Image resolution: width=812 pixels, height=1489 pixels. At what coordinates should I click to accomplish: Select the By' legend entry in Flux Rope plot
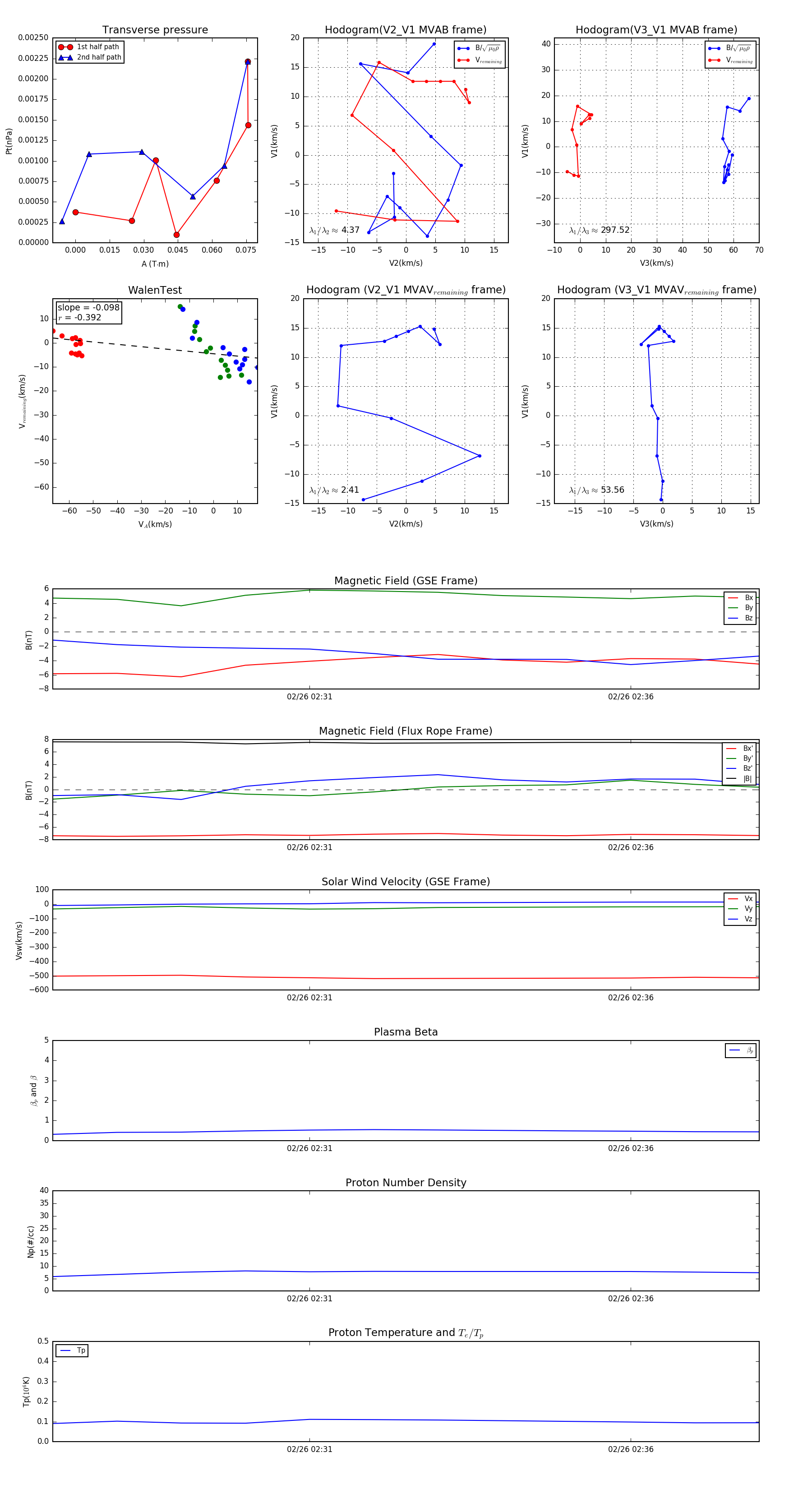pos(739,758)
